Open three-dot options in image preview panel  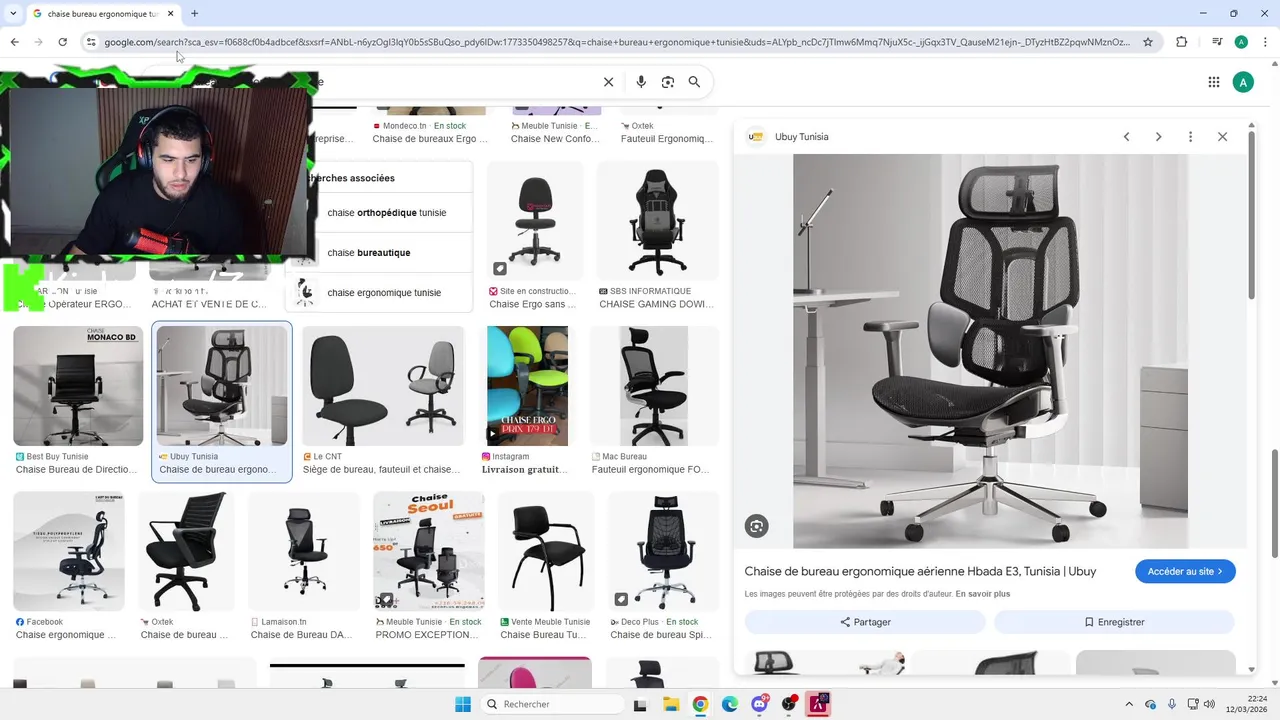pyautogui.click(x=1190, y=137)
